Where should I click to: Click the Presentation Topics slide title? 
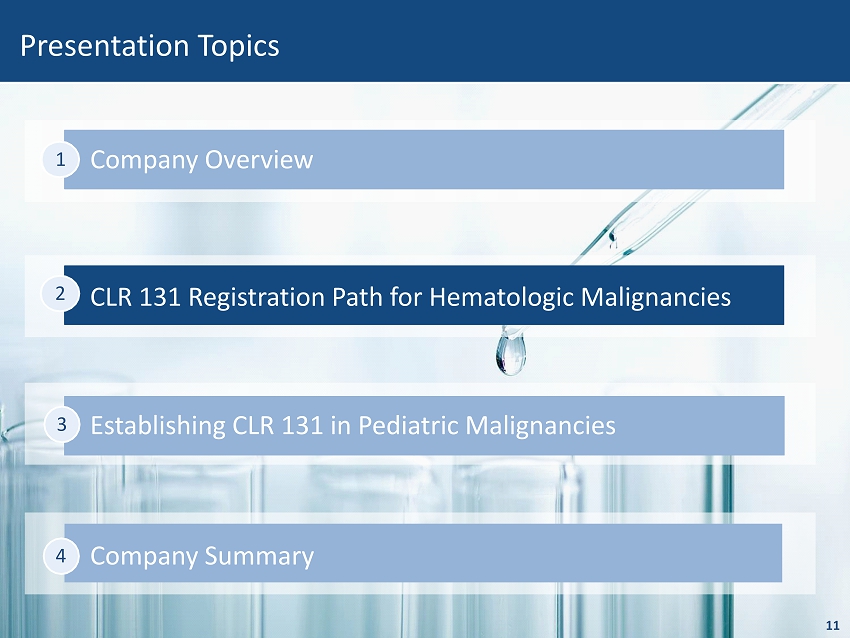(150, 46)
